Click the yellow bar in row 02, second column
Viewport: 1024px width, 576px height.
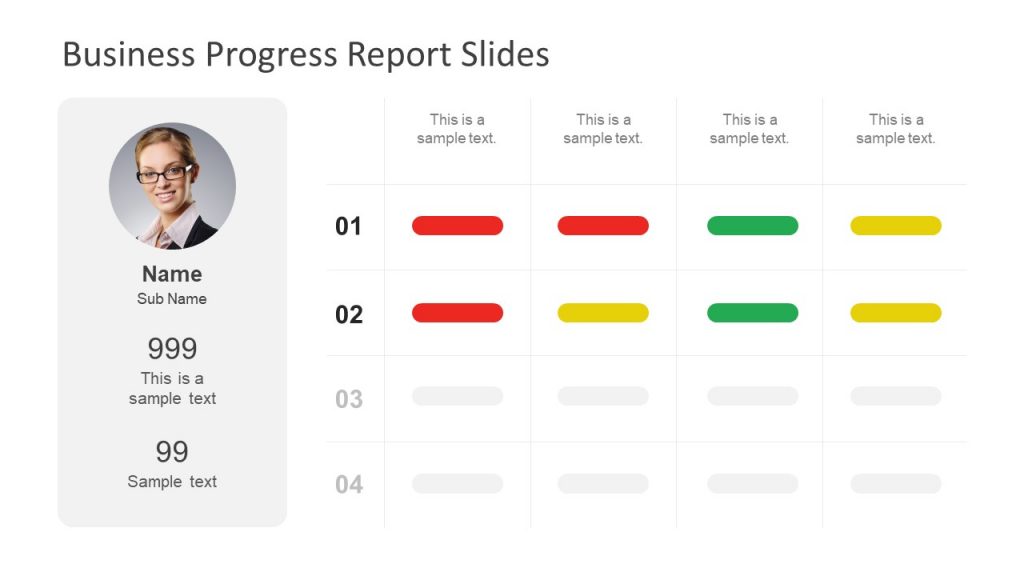[x=603, y=313]
